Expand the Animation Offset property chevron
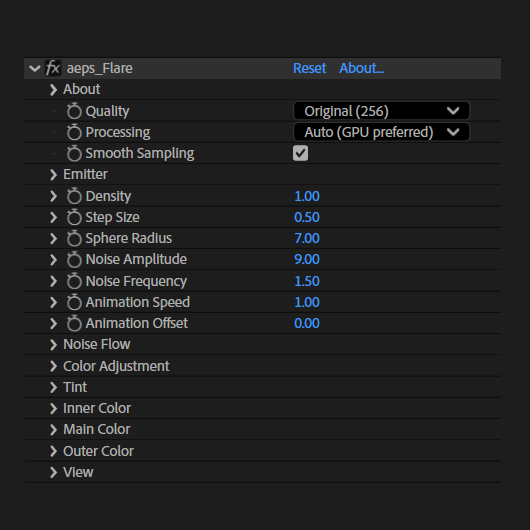 tap(53, 323)
